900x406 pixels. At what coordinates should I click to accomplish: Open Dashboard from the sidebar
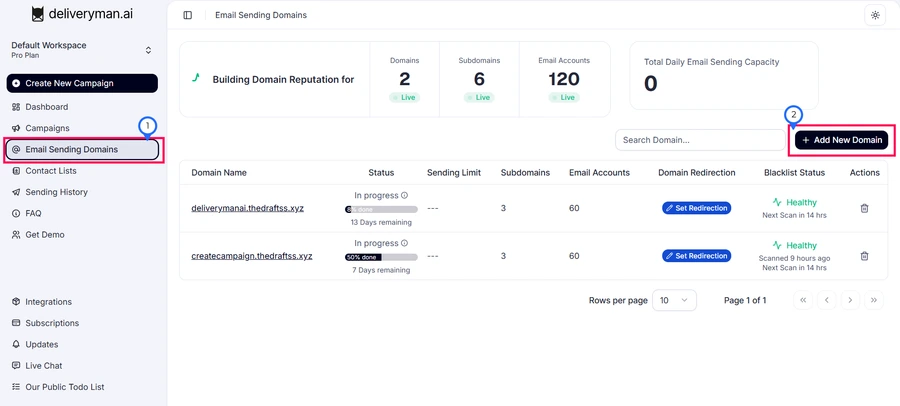46,107
